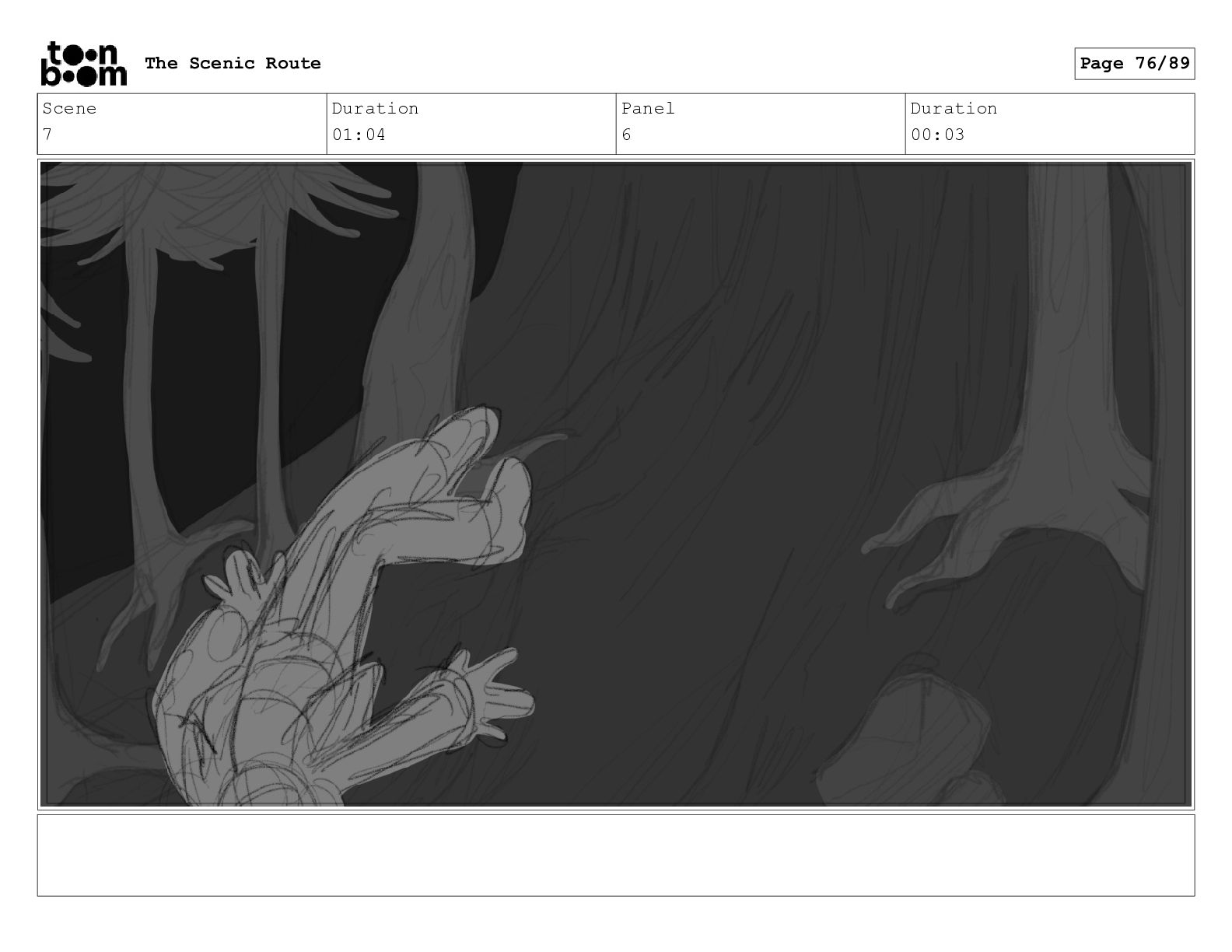Screen dimensions: 1232x952
Task: Click the empty notes box below panel
Action: 616,855
